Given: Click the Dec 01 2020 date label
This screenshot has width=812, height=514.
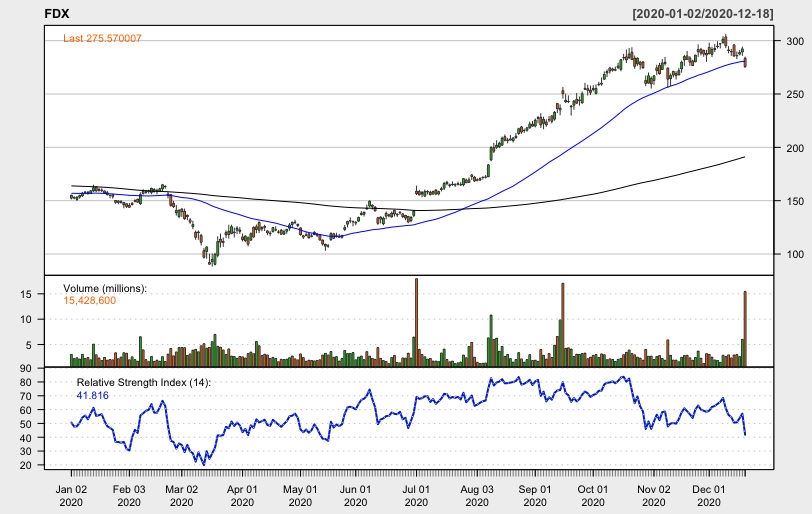Looking at the screenshot, I should [709, 495].
